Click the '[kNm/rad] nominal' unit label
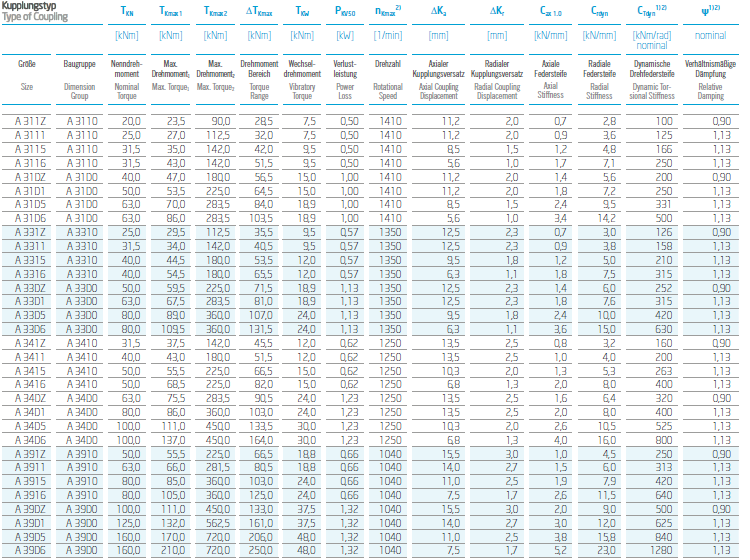 (651, 40)
